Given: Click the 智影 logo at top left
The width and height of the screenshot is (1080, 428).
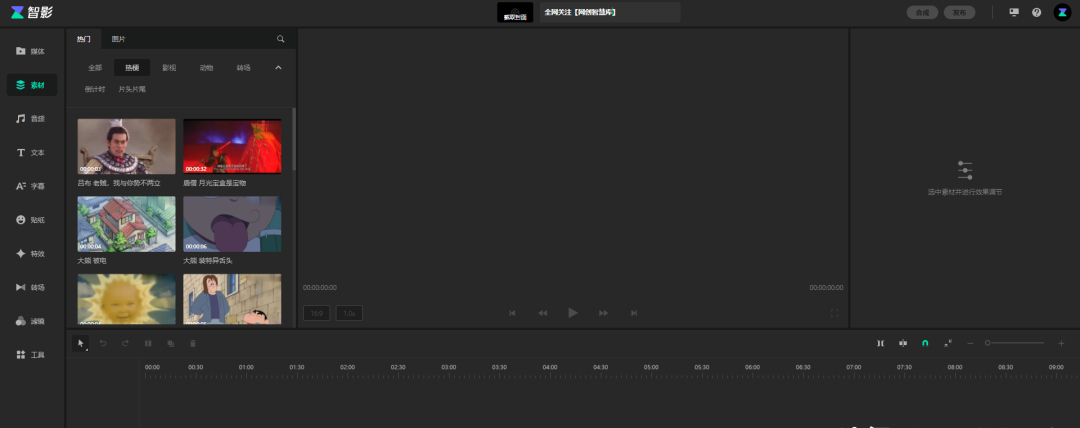Looking at the screenshot, I should click(32, 12).
